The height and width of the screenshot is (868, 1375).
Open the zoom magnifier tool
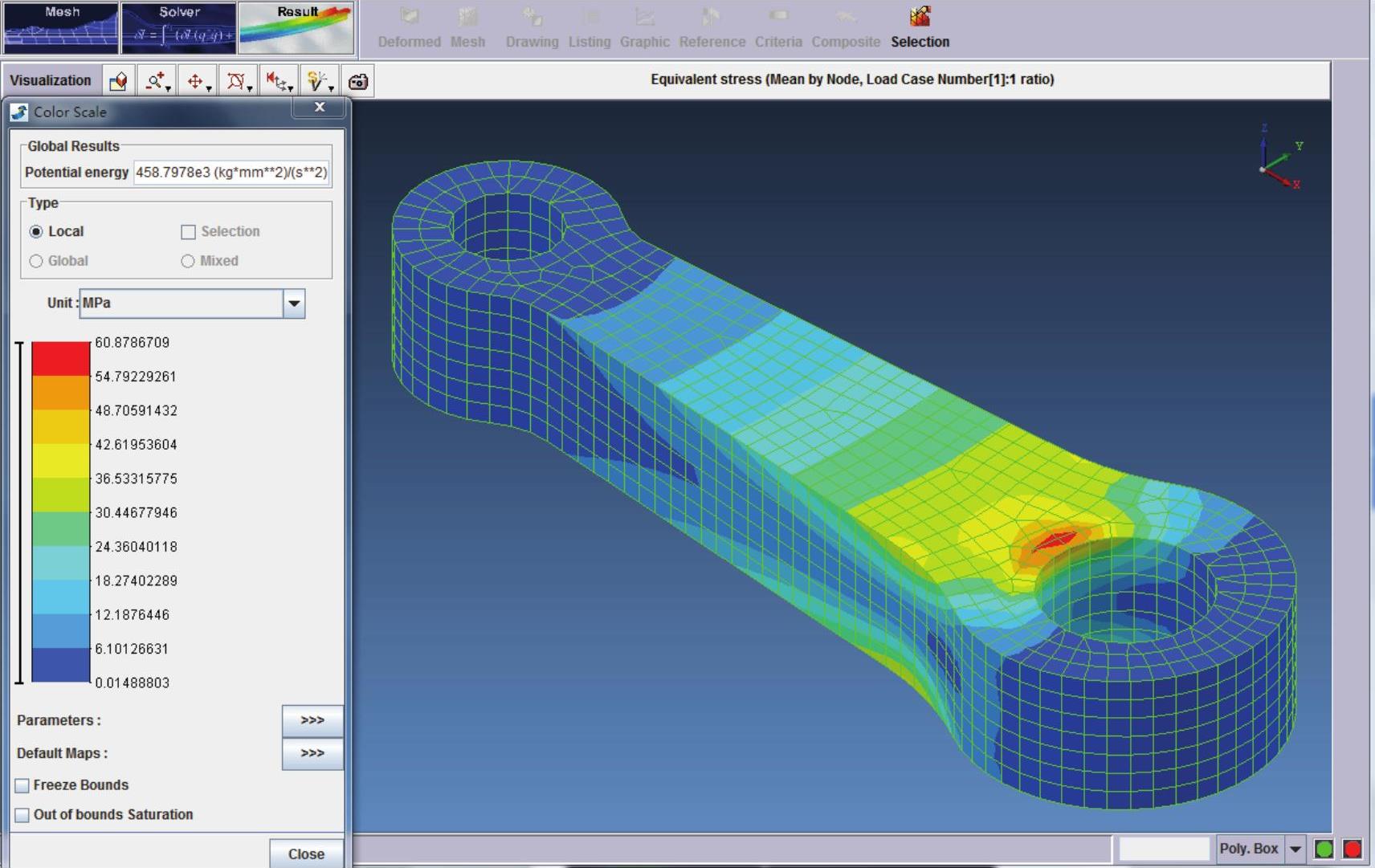(156, 80)
